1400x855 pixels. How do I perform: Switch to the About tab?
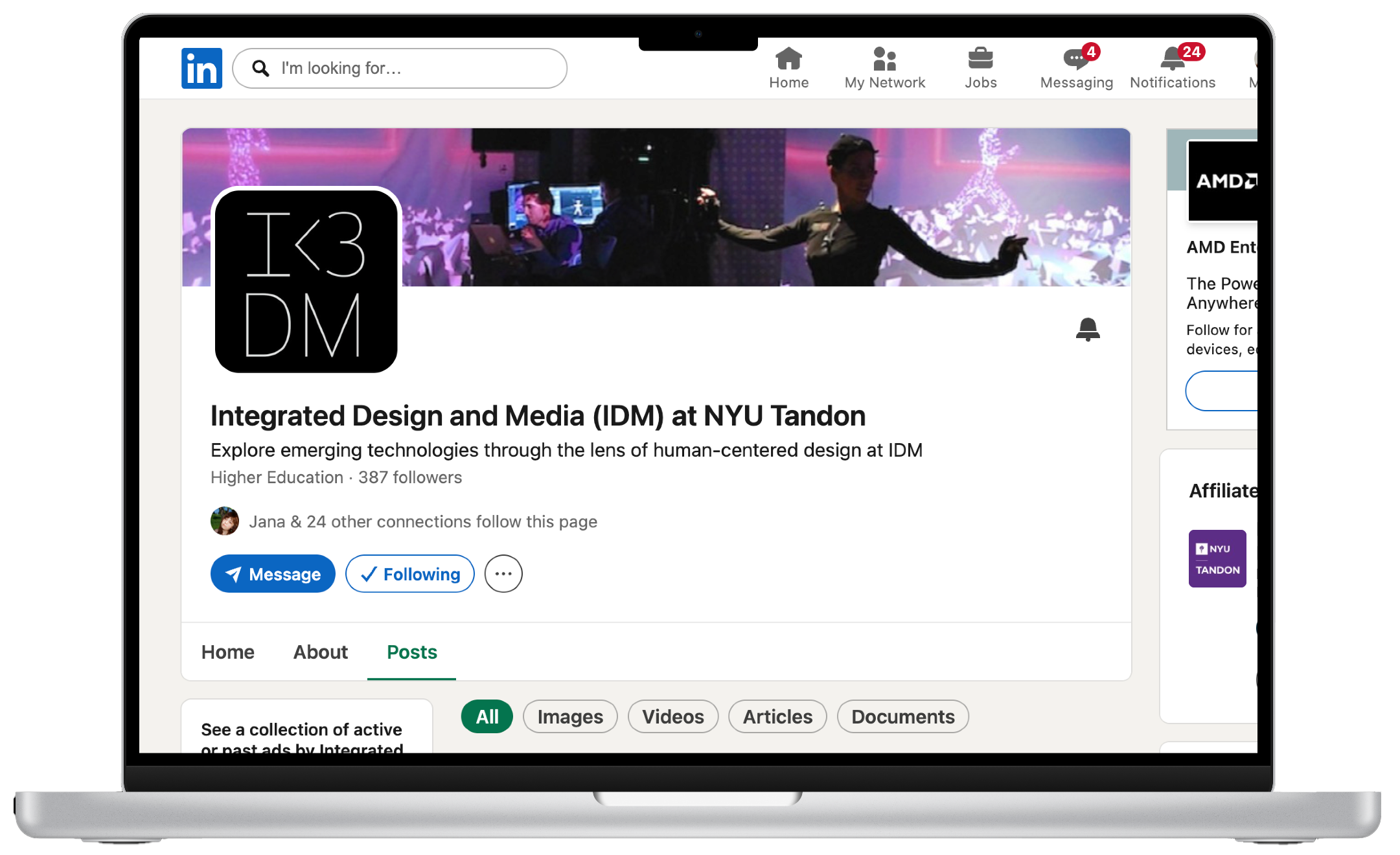click(x=321, y=652)
